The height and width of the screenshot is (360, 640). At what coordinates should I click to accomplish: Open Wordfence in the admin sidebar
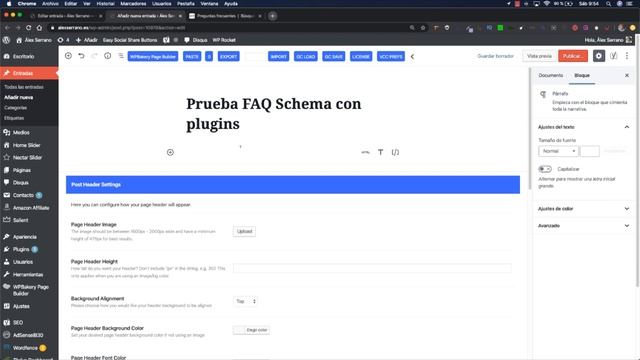[x=25, y=348]
